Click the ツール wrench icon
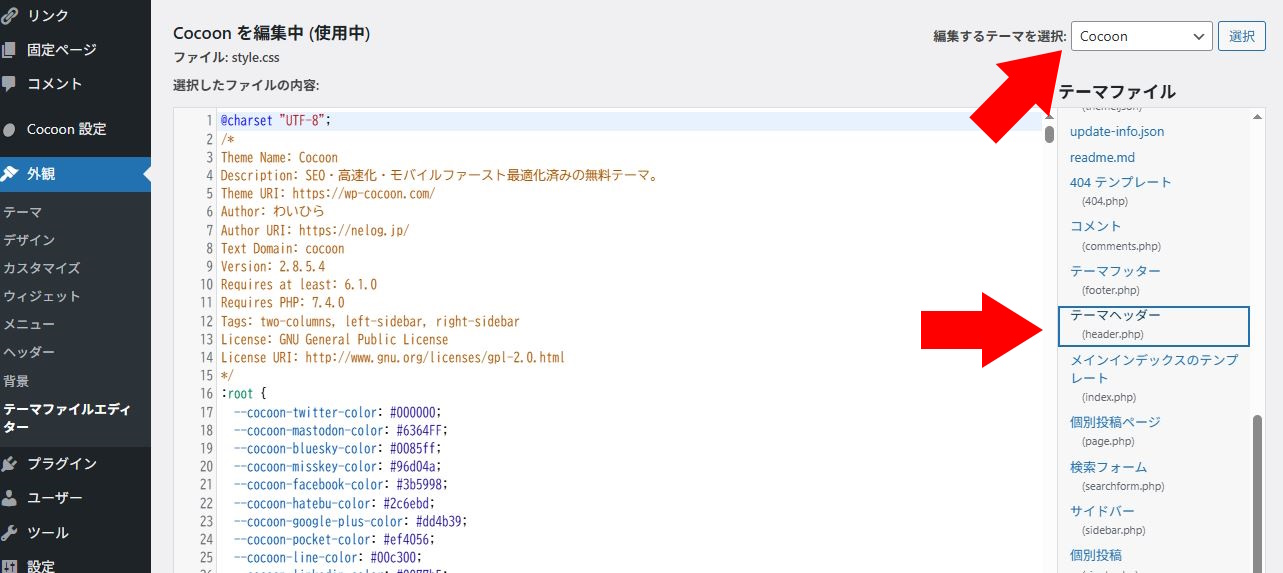 [9, 532]
